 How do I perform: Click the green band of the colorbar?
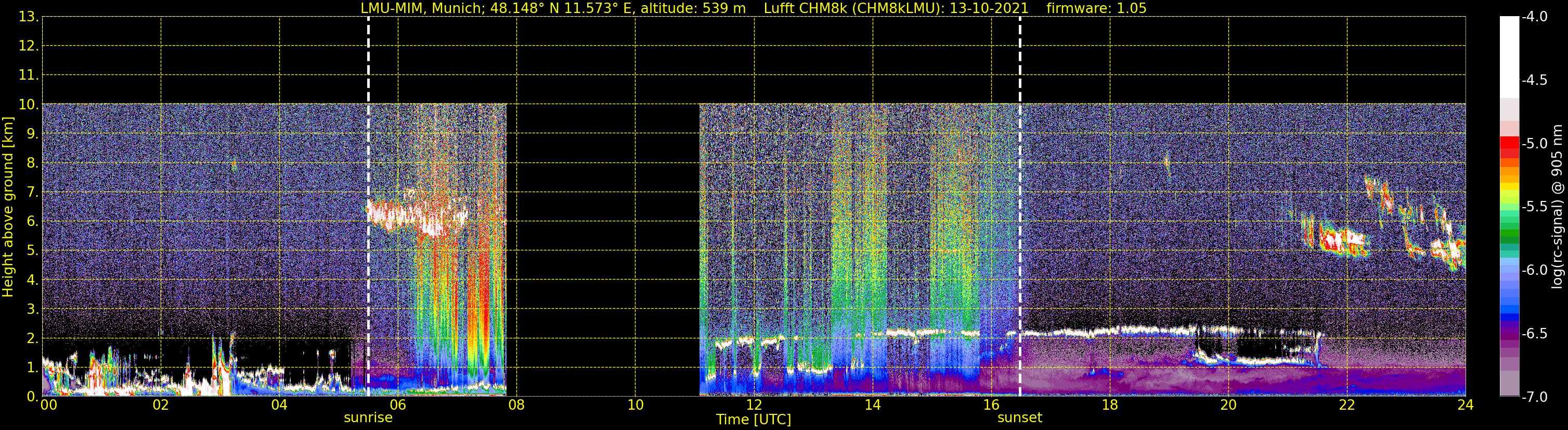tap(1509, 232)
